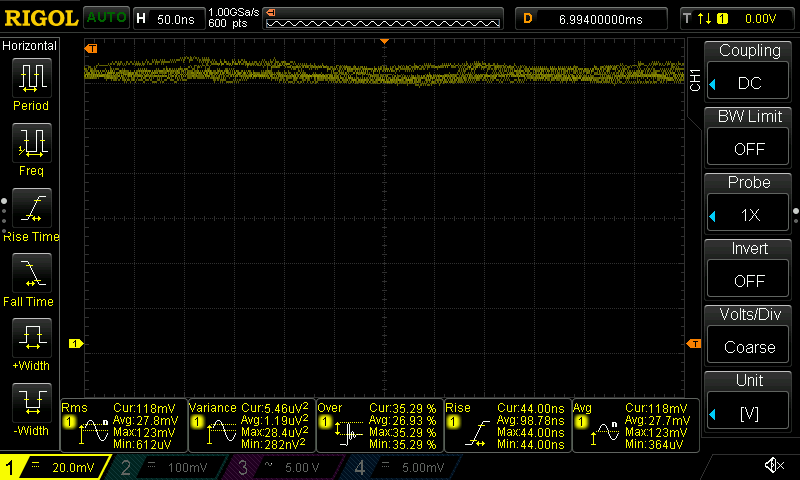
Task: Click the channel 1 ground level marker
Action: coord(76,343)
